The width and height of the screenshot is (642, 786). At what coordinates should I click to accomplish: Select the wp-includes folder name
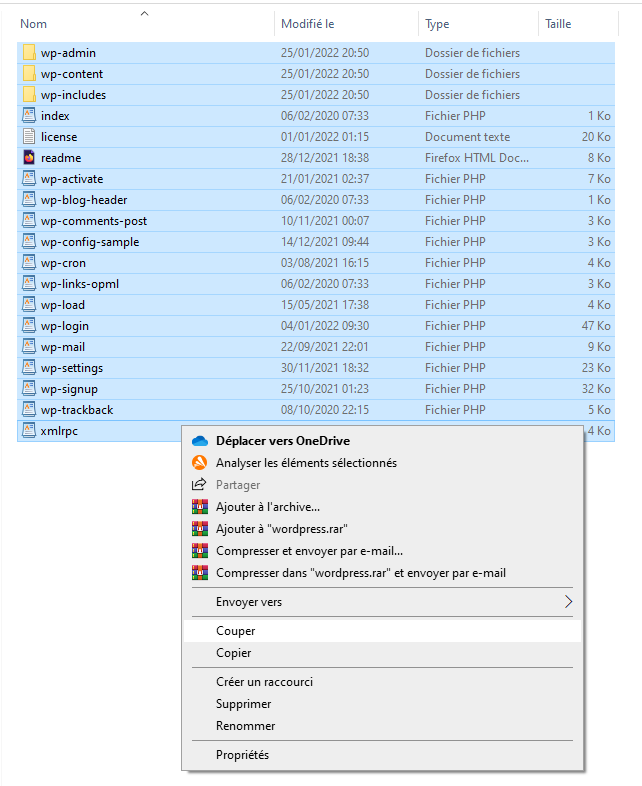[73, 95]
